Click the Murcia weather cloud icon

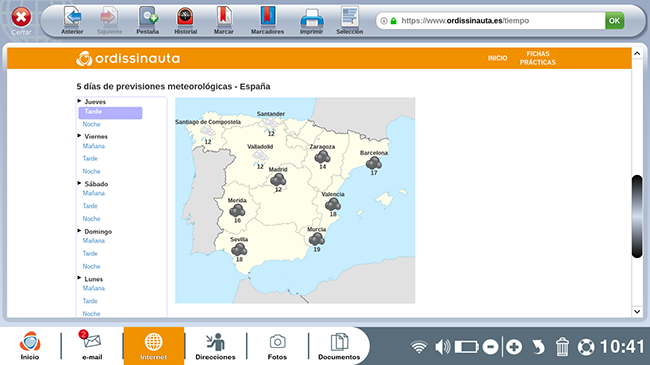click(x=317, y=239)
